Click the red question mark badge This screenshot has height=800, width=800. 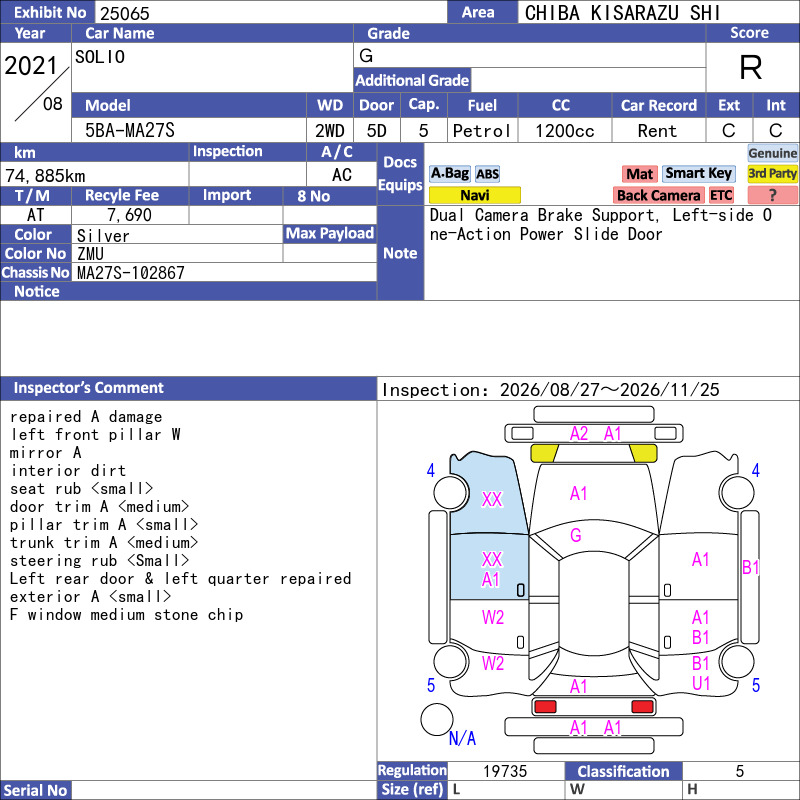tap(772, 195)
